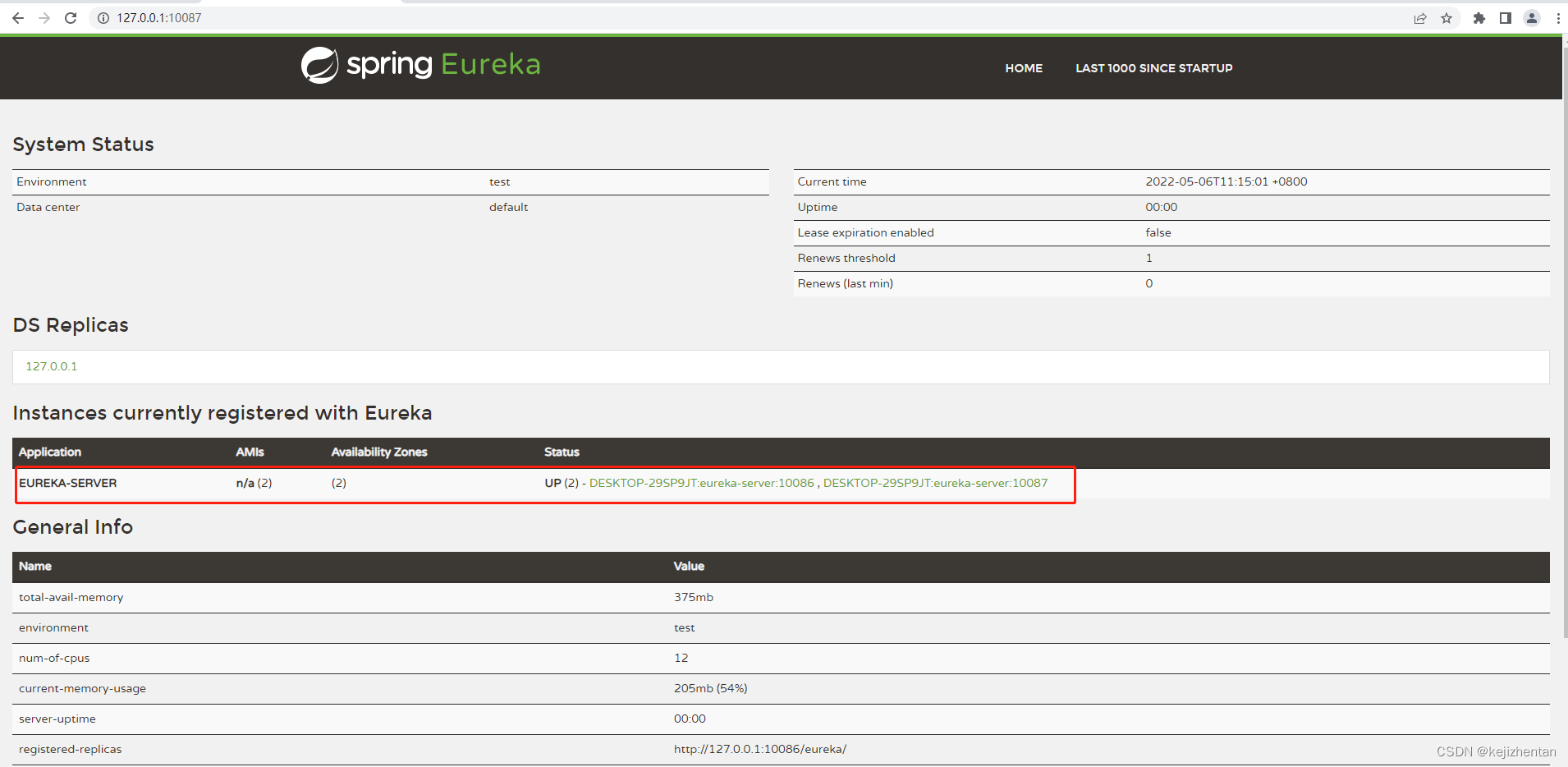This screenshot has height=767, width=1568.
Task: Open the Chrome three-dot menu
Action: pos(1558,18)
